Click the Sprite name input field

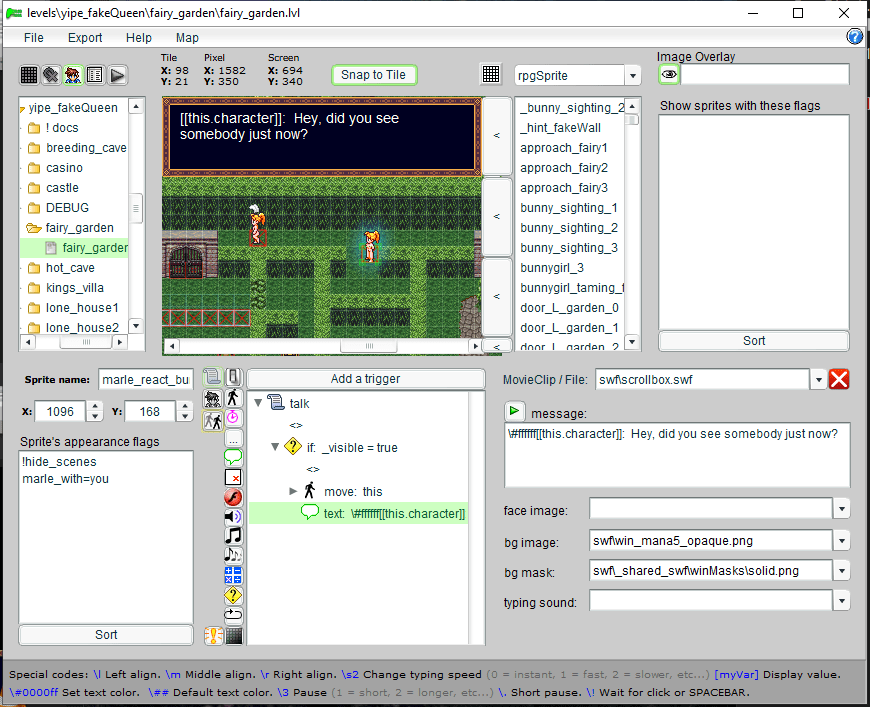[x=145, y=380]
